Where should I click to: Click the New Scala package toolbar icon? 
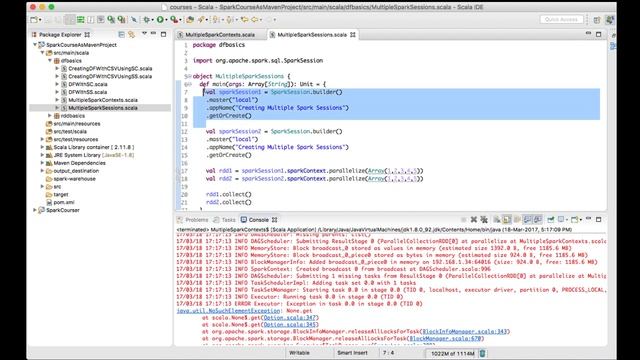coord(190,19)
